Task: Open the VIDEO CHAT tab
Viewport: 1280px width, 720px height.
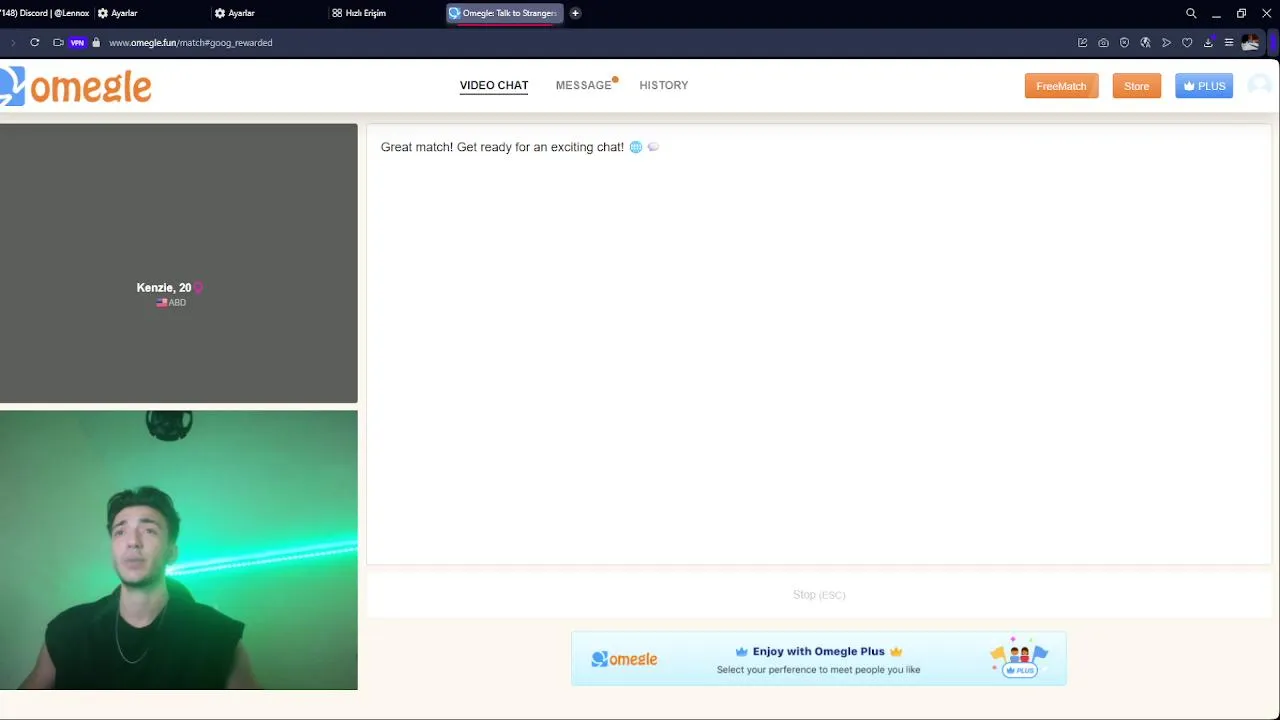Action: tap(494, 85)
